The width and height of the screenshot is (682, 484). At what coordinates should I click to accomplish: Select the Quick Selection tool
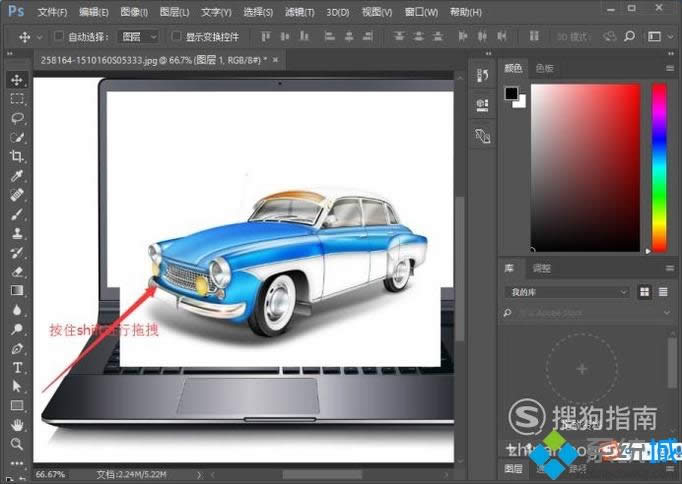17,137
